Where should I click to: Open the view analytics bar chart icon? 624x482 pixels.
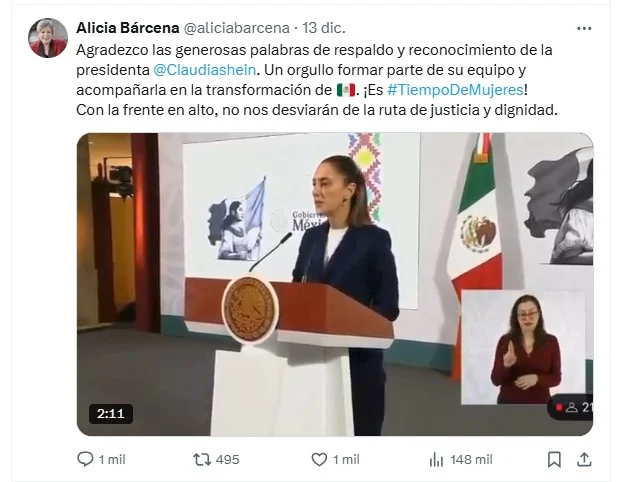pyautogui.click(x=436, y=460)
